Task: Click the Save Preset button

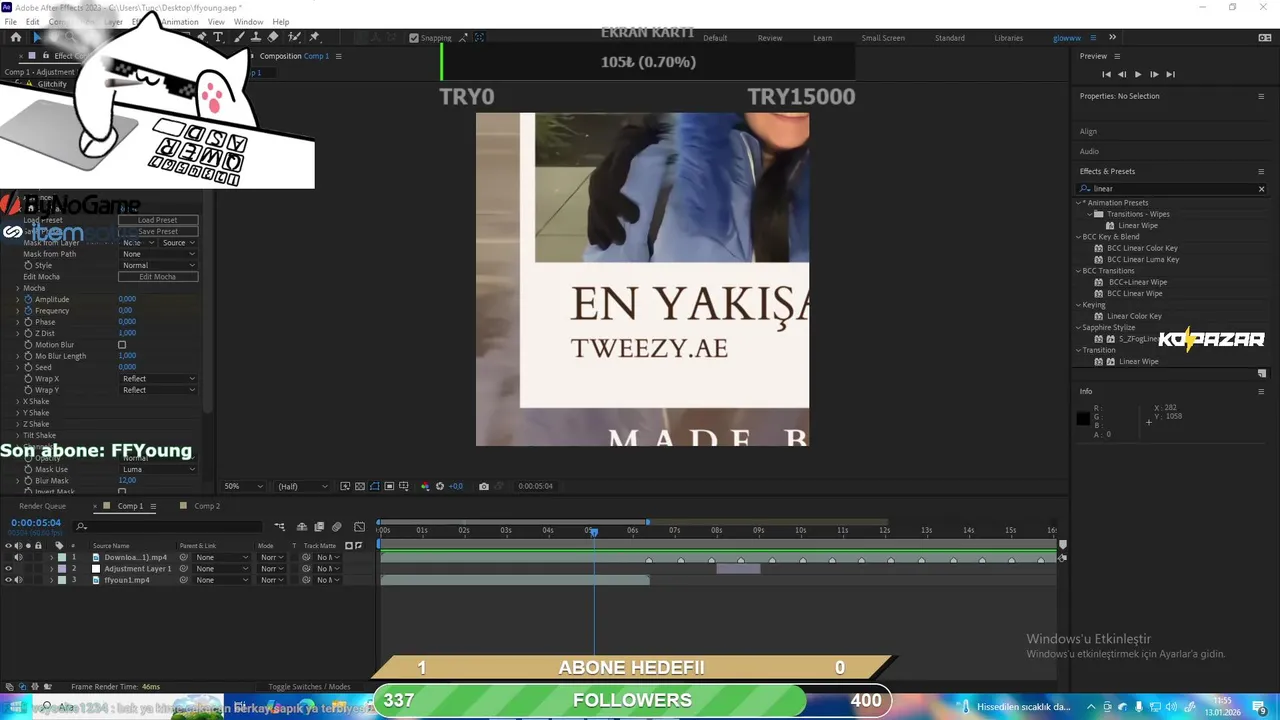Action: click(158, 231)
